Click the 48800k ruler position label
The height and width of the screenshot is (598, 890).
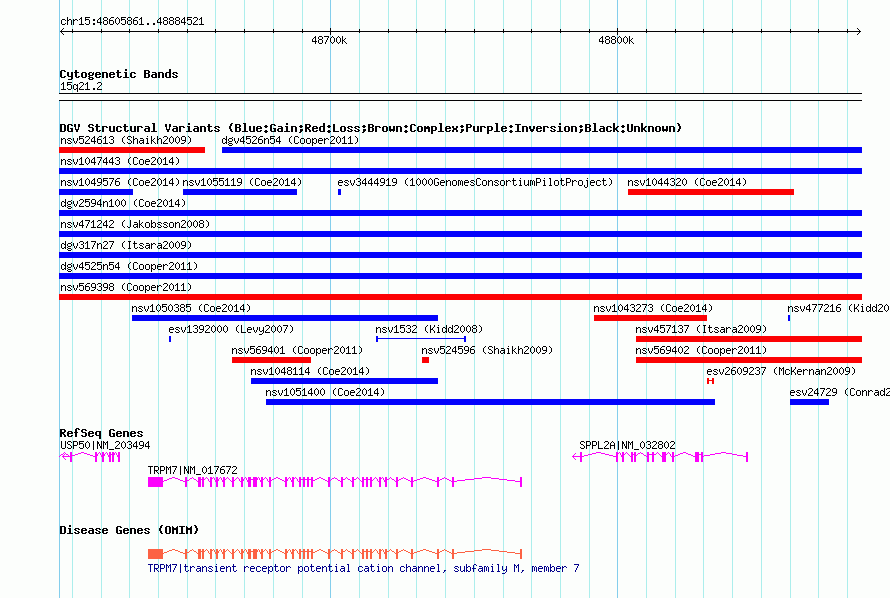(x=616, y=40)
